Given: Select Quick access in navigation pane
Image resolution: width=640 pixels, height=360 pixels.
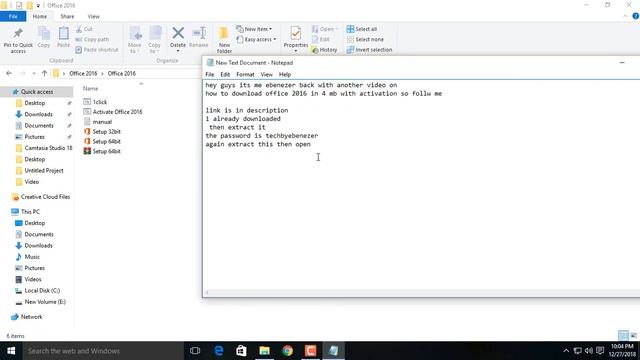Looking at the screenshot, I should pyautogui.click(x=37, y=92).
